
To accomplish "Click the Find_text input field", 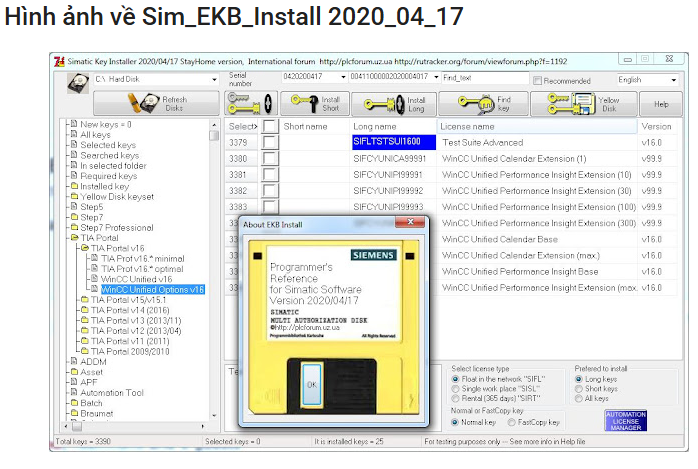I will pyautogui.click(x=485, y=78).
